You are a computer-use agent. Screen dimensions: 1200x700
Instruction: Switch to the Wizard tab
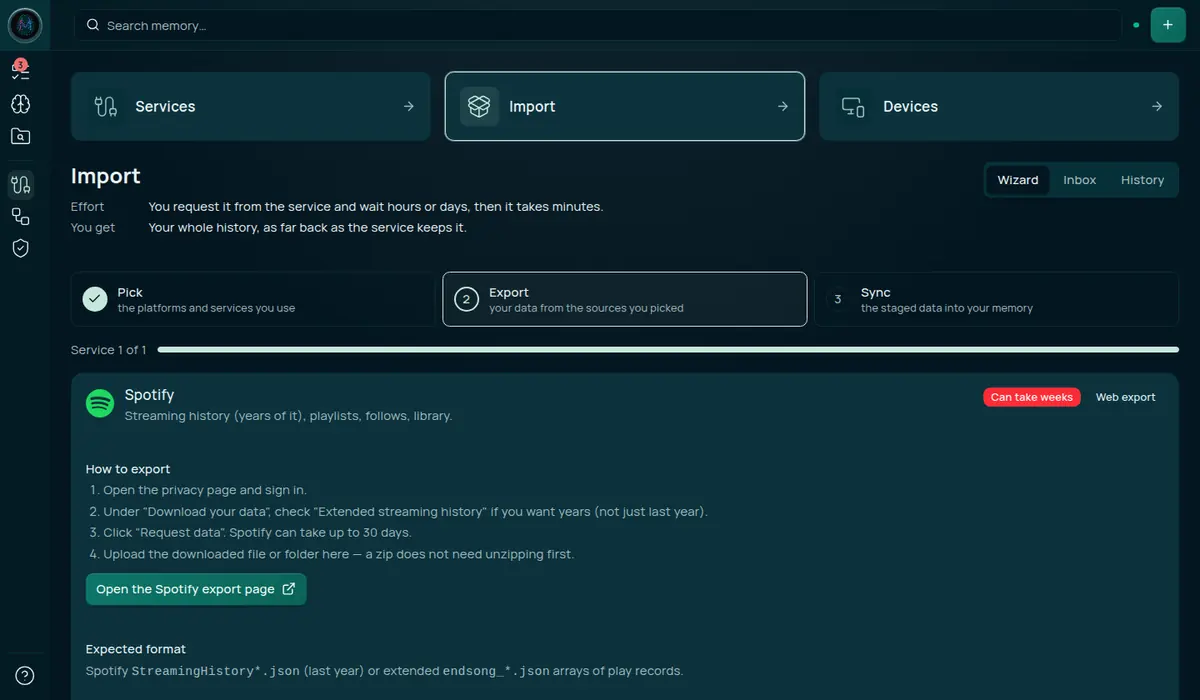coord(1018,180)
